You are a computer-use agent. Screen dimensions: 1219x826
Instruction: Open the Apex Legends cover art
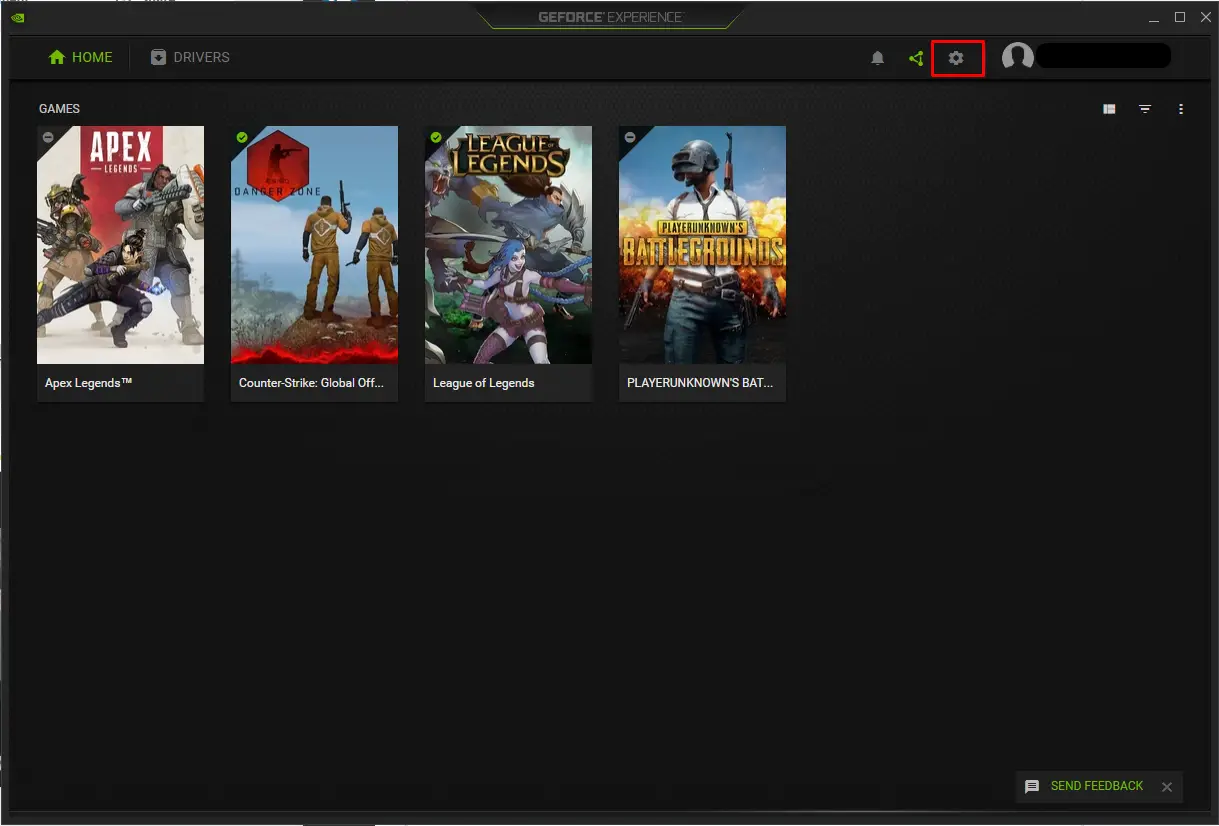pos(120,245)
